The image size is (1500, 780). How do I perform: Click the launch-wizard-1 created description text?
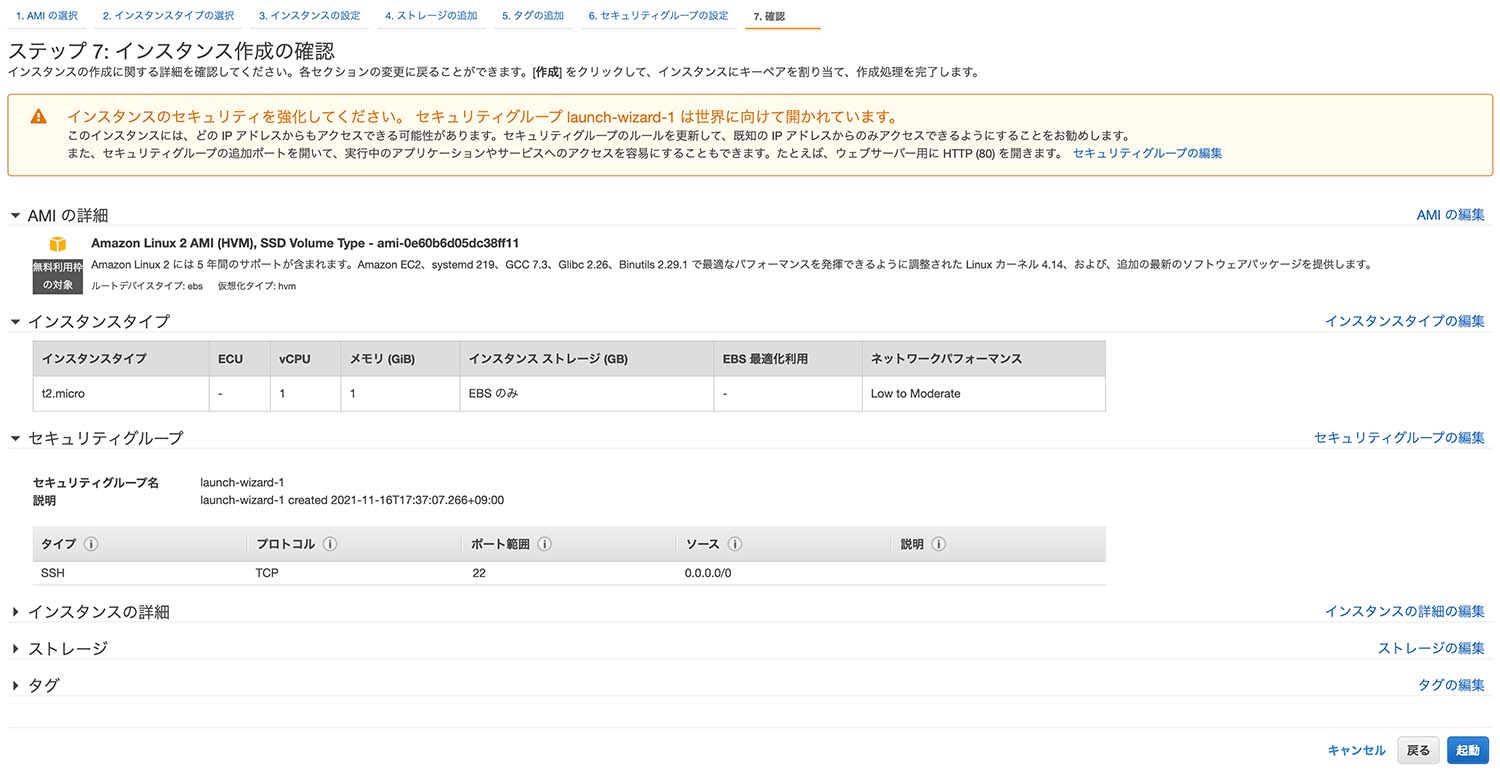[x=352, y=500]
